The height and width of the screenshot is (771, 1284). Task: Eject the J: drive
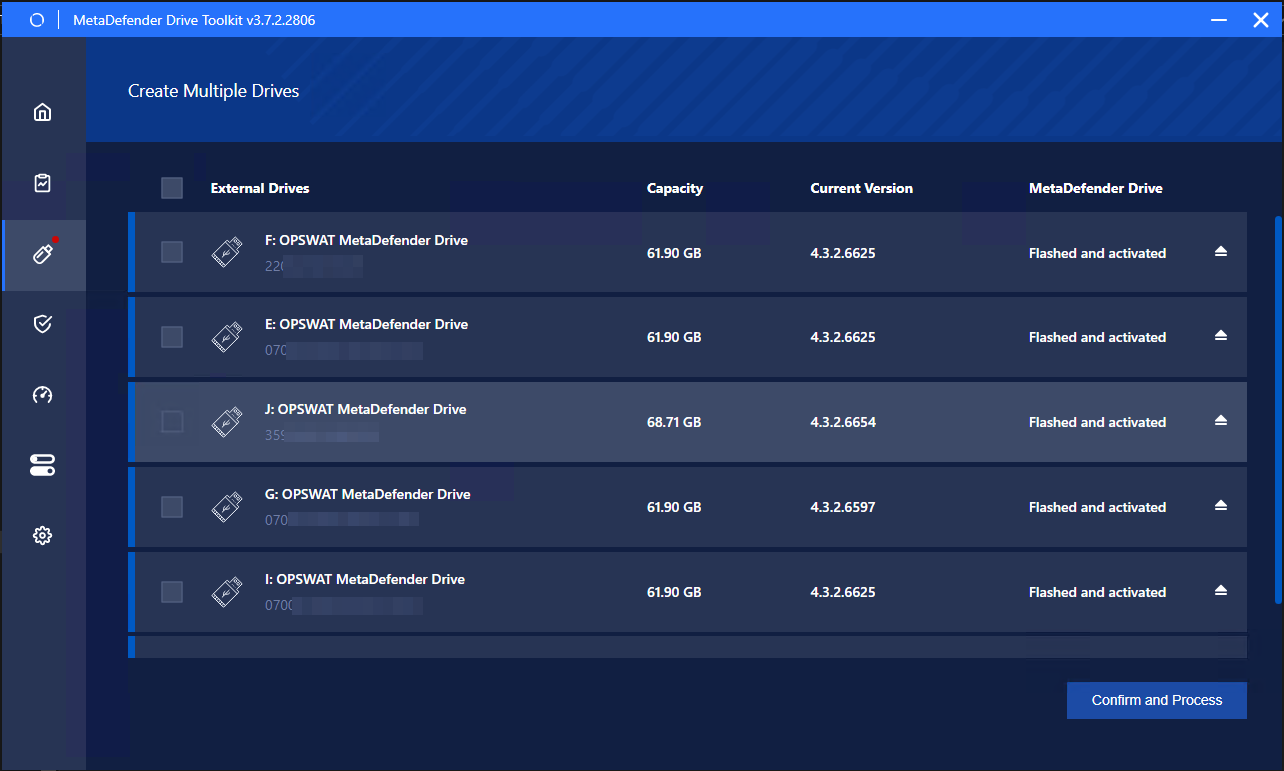pyautogui.click(x=1221, y=421)
